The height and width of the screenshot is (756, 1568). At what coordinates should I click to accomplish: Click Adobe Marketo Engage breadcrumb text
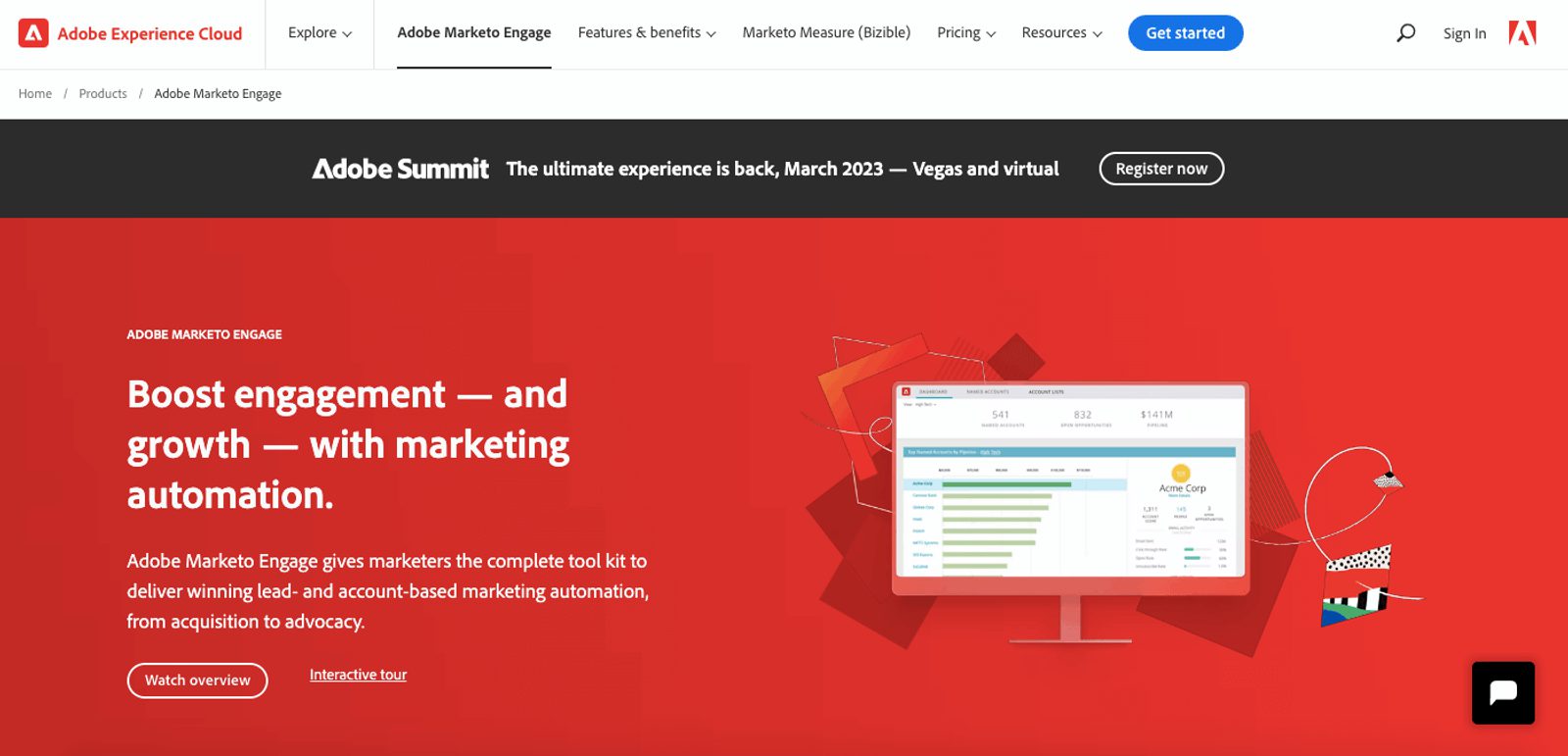(218, 94)
